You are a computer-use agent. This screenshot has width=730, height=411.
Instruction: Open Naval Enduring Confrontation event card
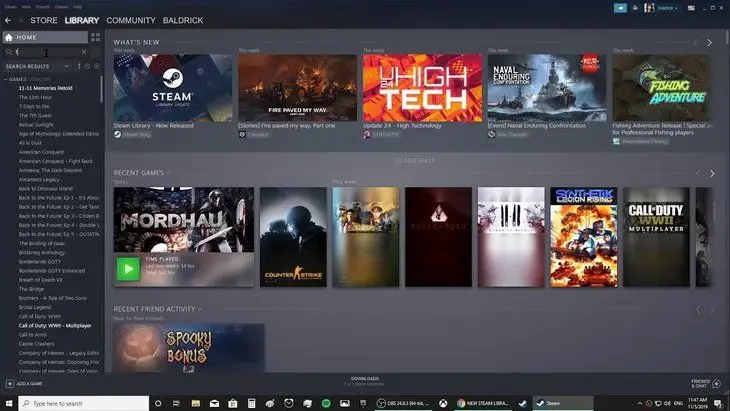tap(547, 88)
